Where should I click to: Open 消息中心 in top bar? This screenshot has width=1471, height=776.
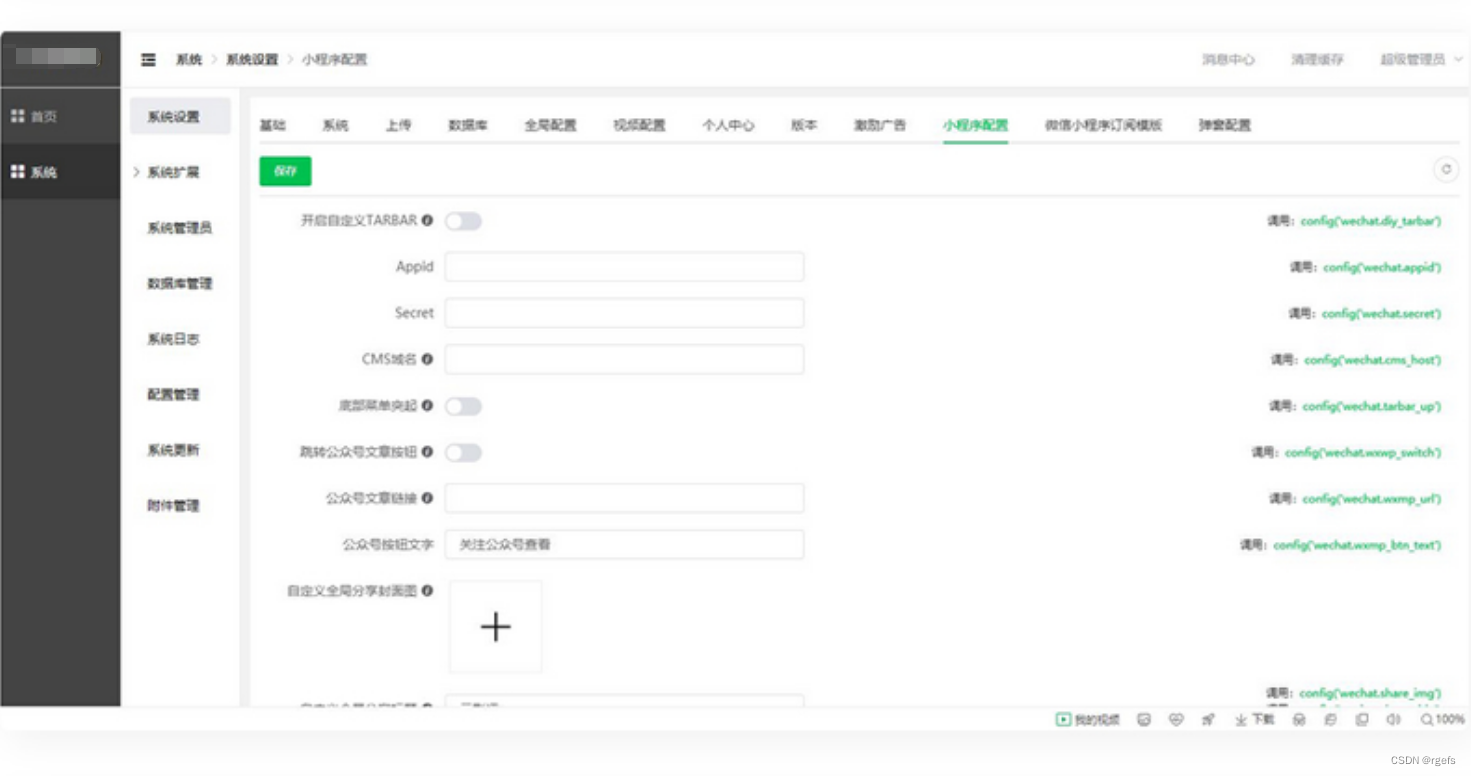pos(1228,60)
